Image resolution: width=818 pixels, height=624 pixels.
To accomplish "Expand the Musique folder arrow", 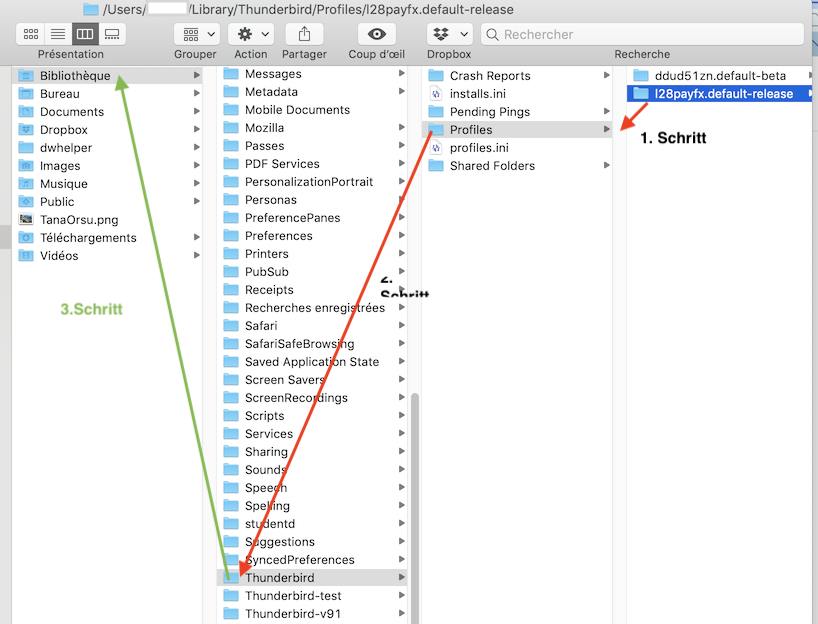I will click(197, 183).
